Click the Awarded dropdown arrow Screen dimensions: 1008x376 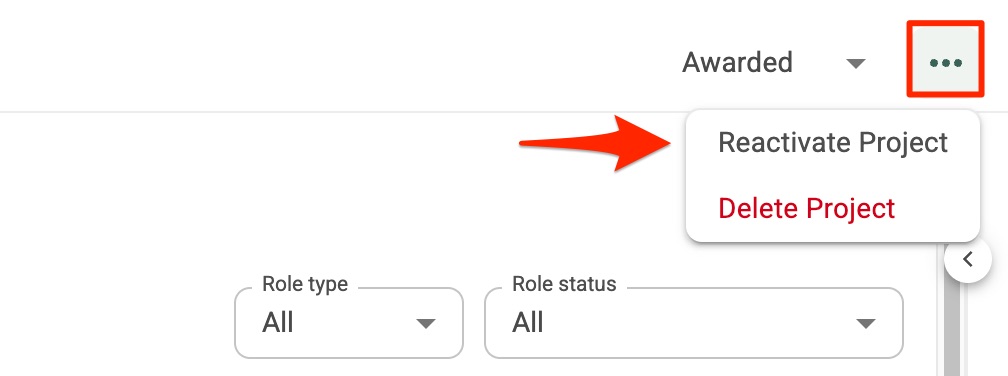pyautogui.click(x=856, y=64)
